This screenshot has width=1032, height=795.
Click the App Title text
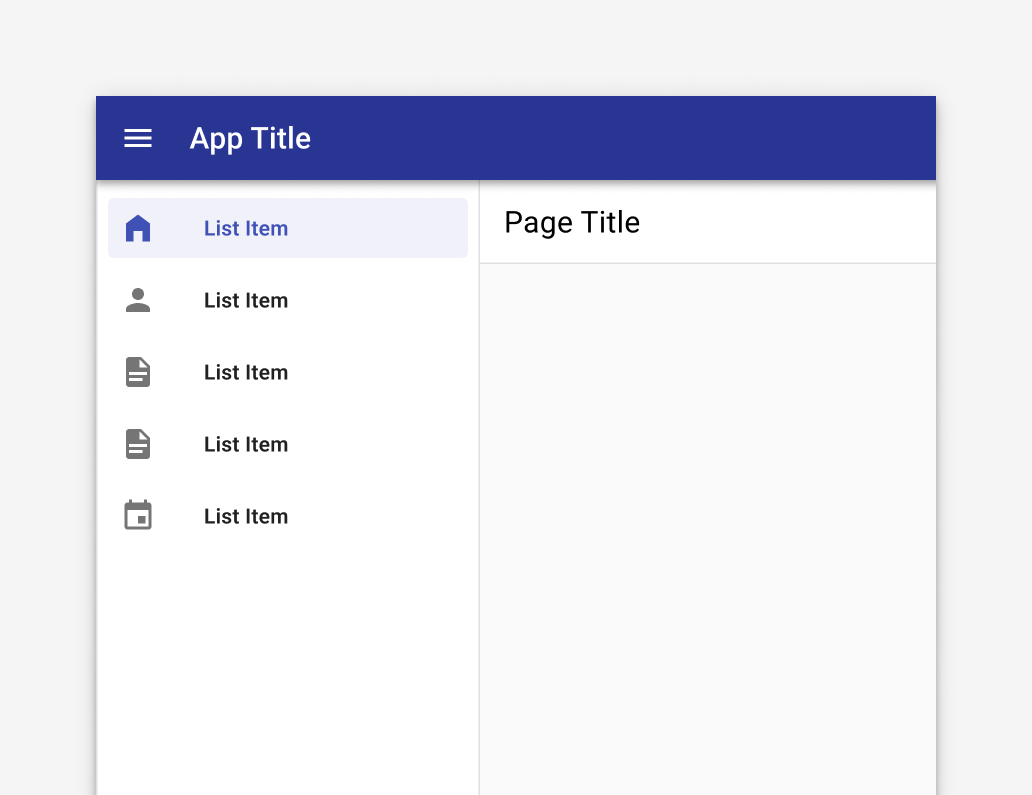(x=250, y=139)
